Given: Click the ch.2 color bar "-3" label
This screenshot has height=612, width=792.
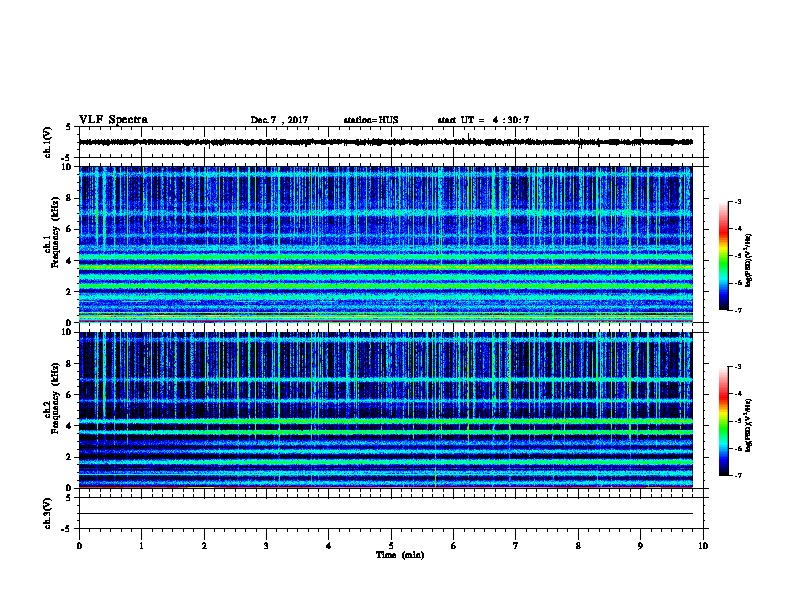Looking at the screenshot, I should click(x=737, y=367).
